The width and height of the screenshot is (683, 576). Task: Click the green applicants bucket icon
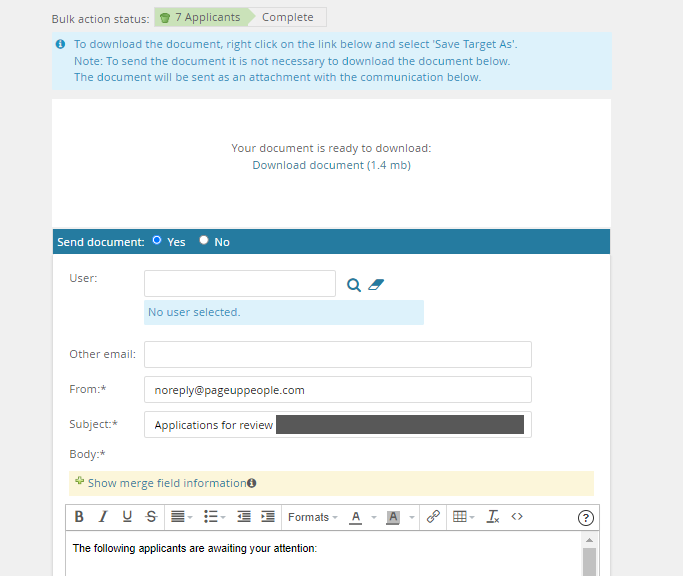[x=165, y=18]
